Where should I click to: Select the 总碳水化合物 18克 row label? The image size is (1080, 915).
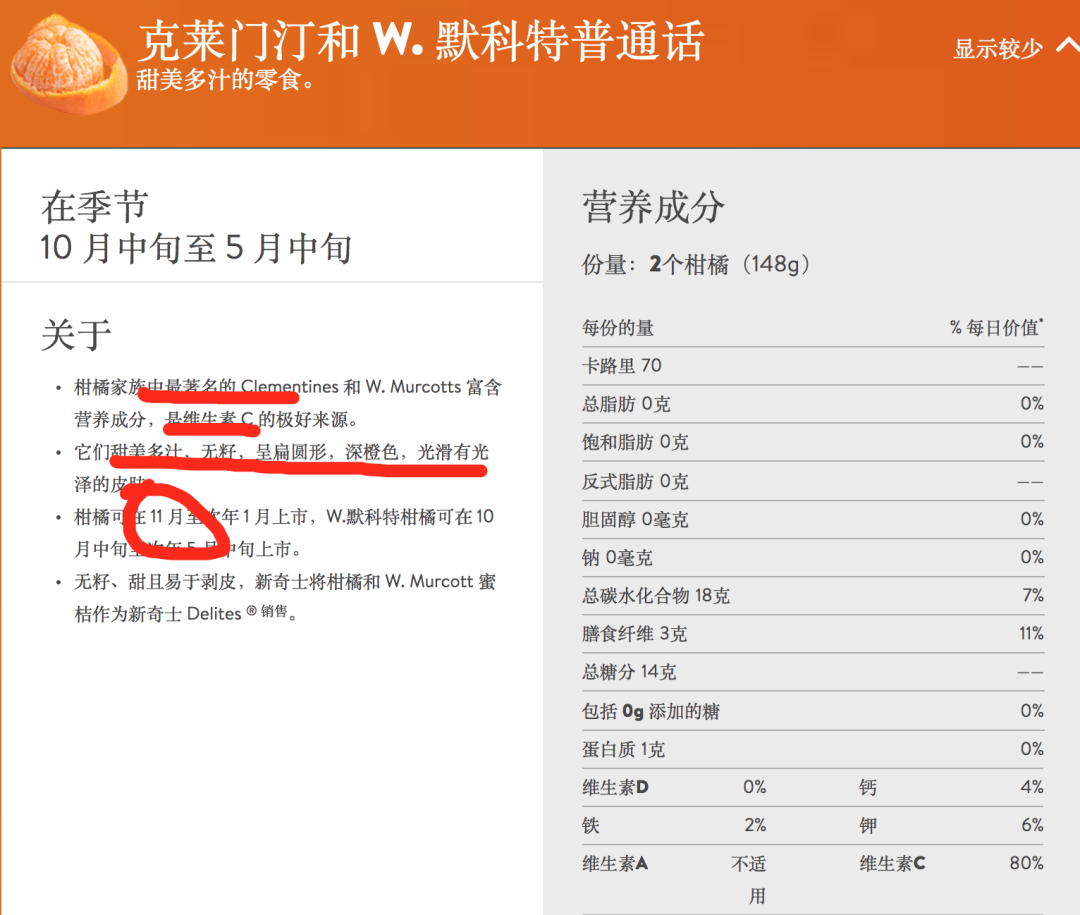click(656, 595)
